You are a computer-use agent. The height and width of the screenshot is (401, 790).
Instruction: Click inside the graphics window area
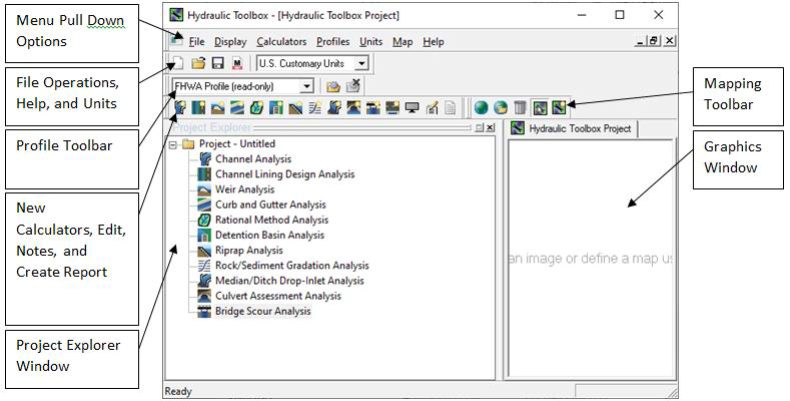pos(590,258)
